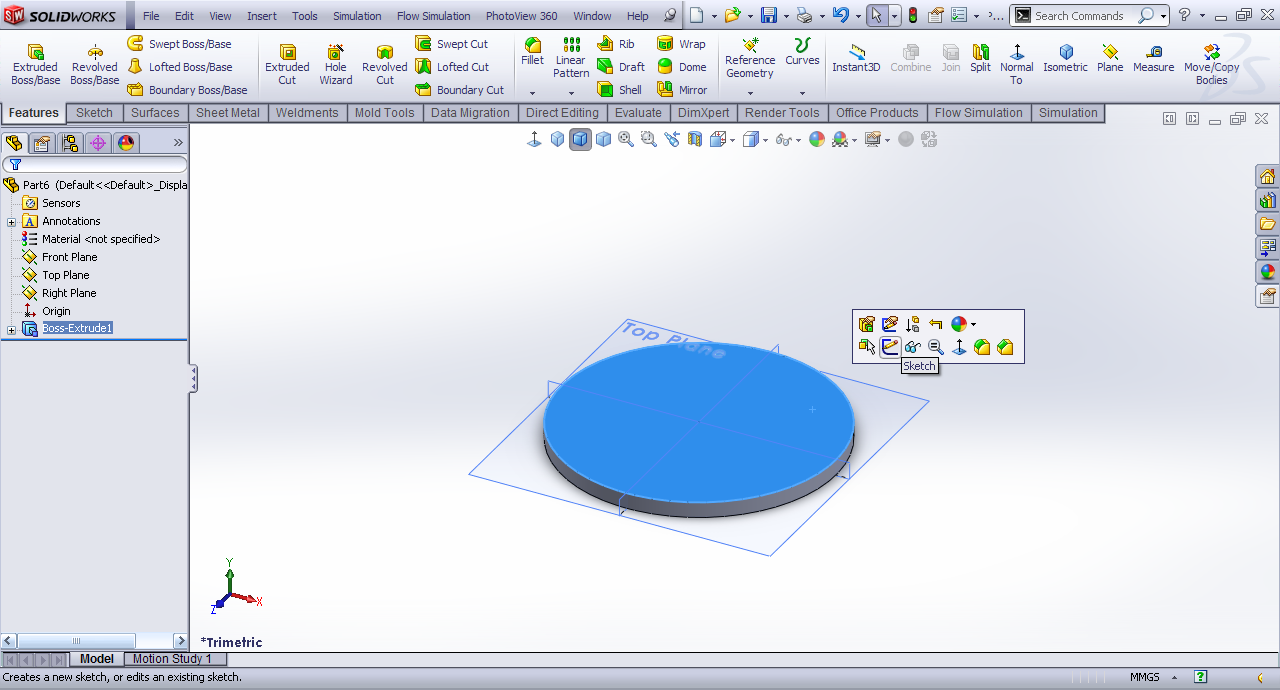Switch to Isometric view
Viewport: 1280px width, 690px height.
(x=1065, y=58)
